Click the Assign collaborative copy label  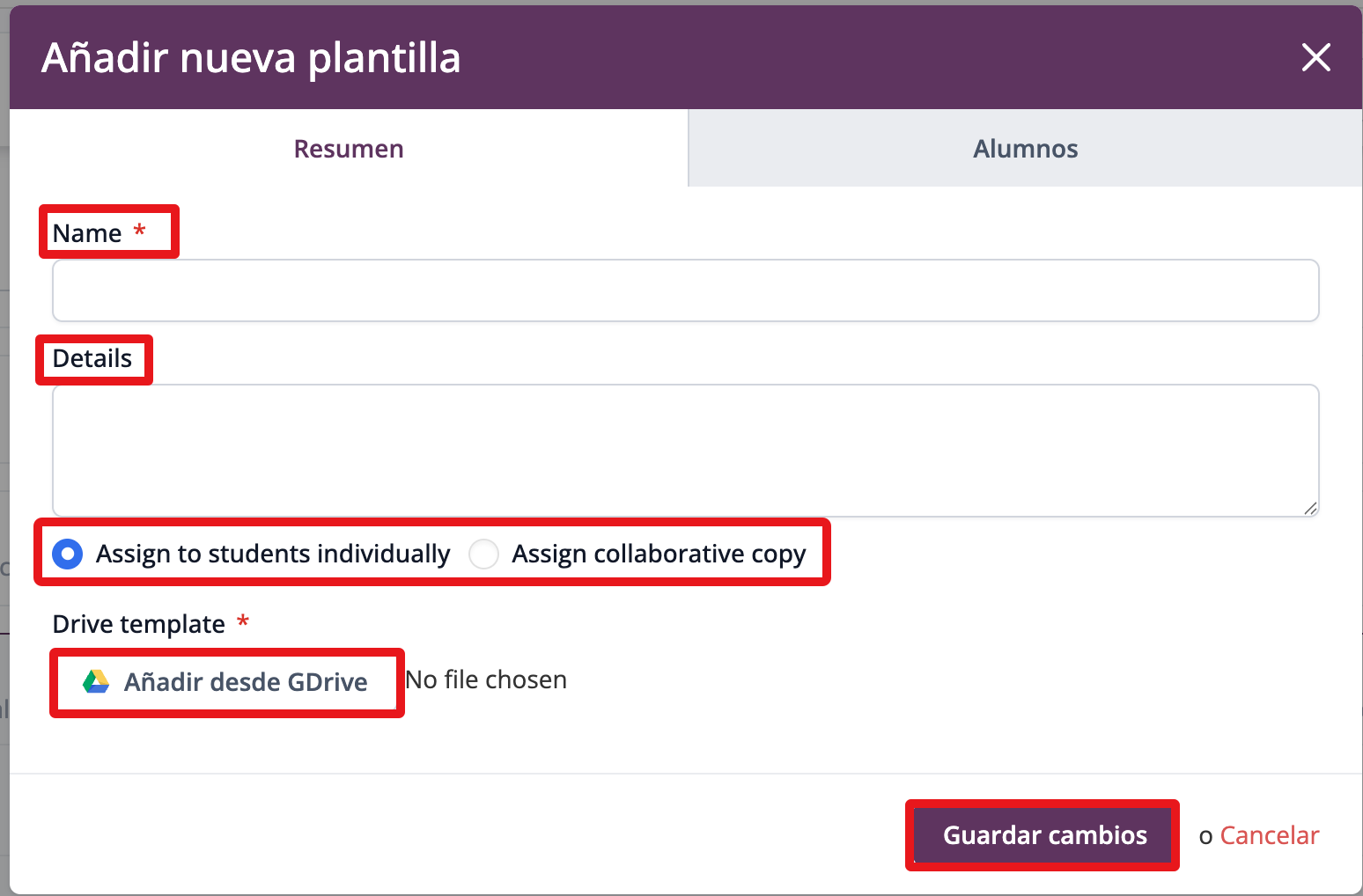point(659,554)
